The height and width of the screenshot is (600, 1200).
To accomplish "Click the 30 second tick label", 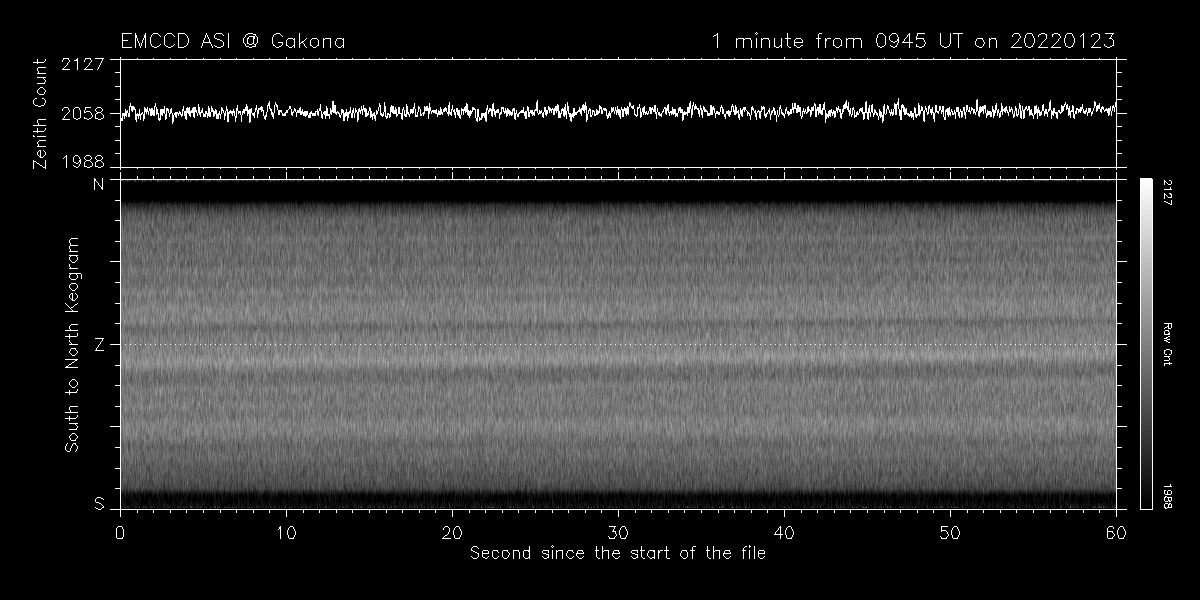I will [618, 531].
